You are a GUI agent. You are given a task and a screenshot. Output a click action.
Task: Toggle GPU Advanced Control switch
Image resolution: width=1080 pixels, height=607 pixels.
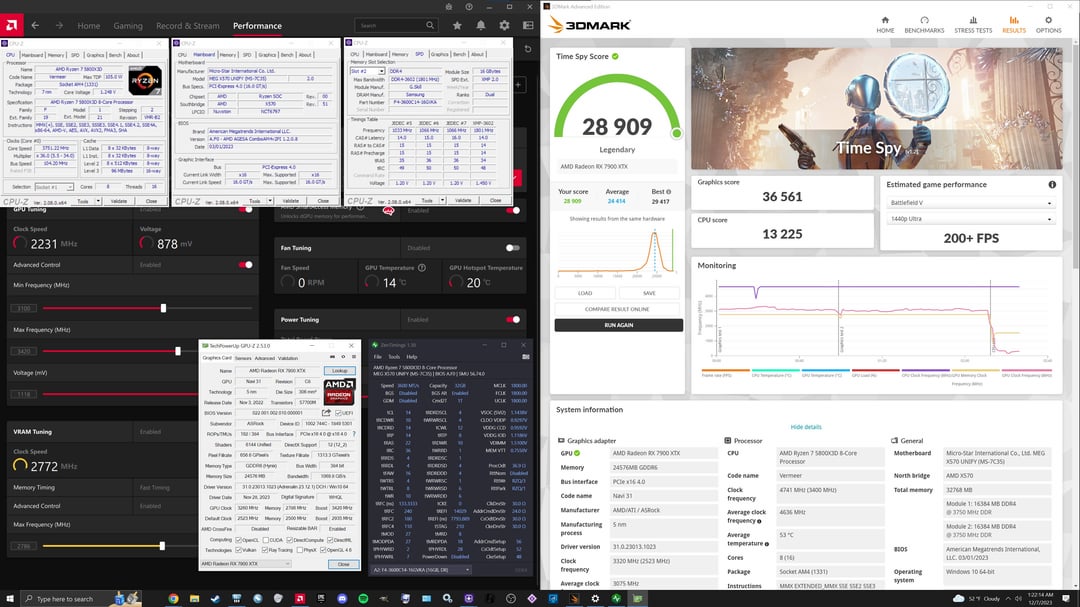245,265
